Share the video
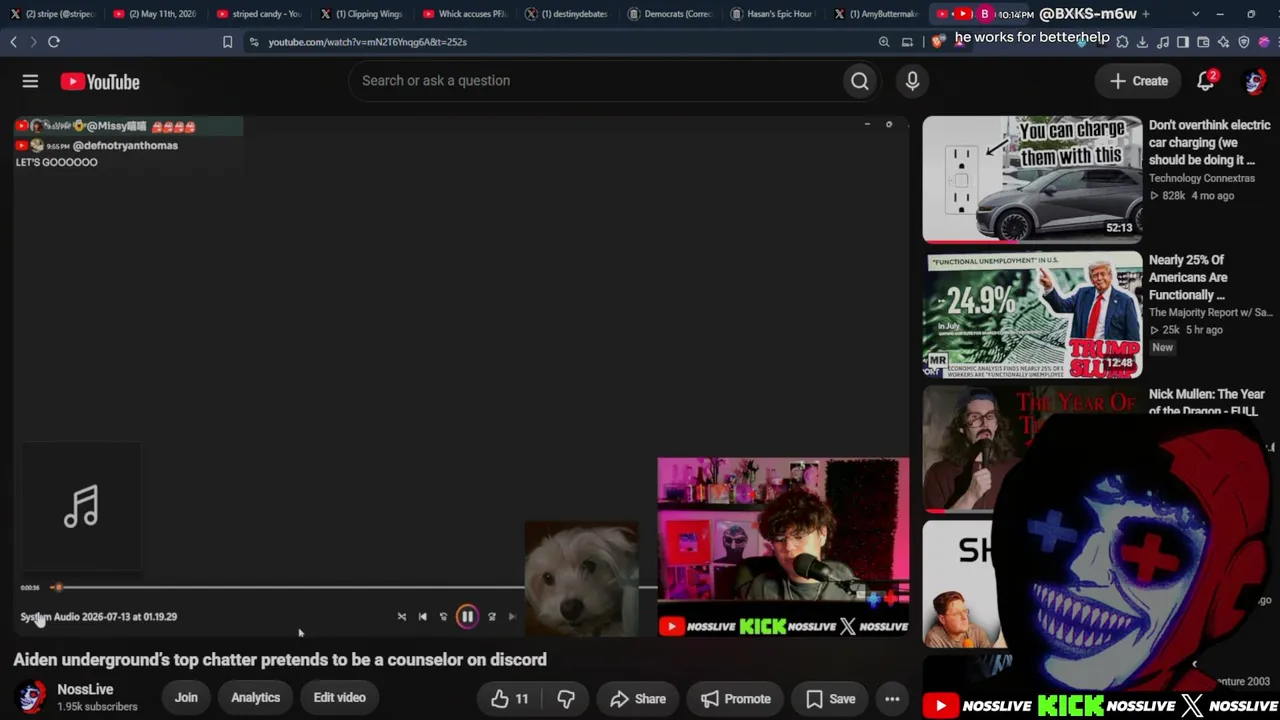This screenshot has width=1280, height=720. pyautogui.click(x=637, y=699)
